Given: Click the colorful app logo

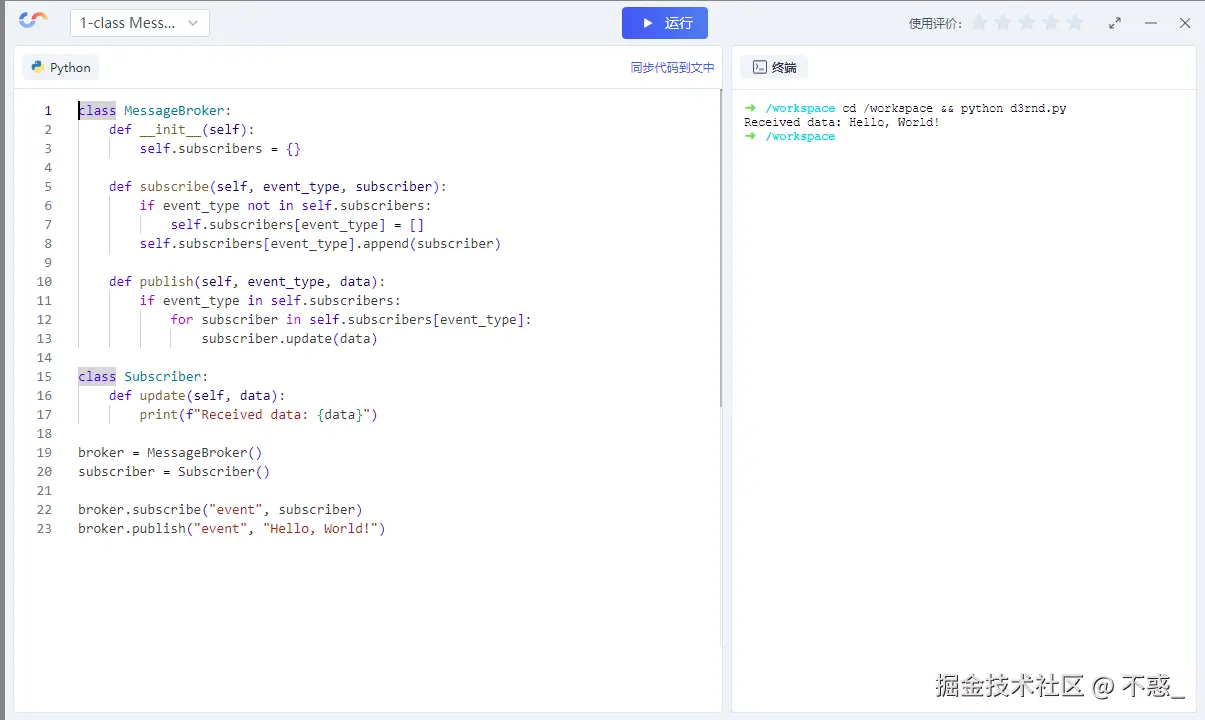Looking at the screenshot, I should coord(33,21).
